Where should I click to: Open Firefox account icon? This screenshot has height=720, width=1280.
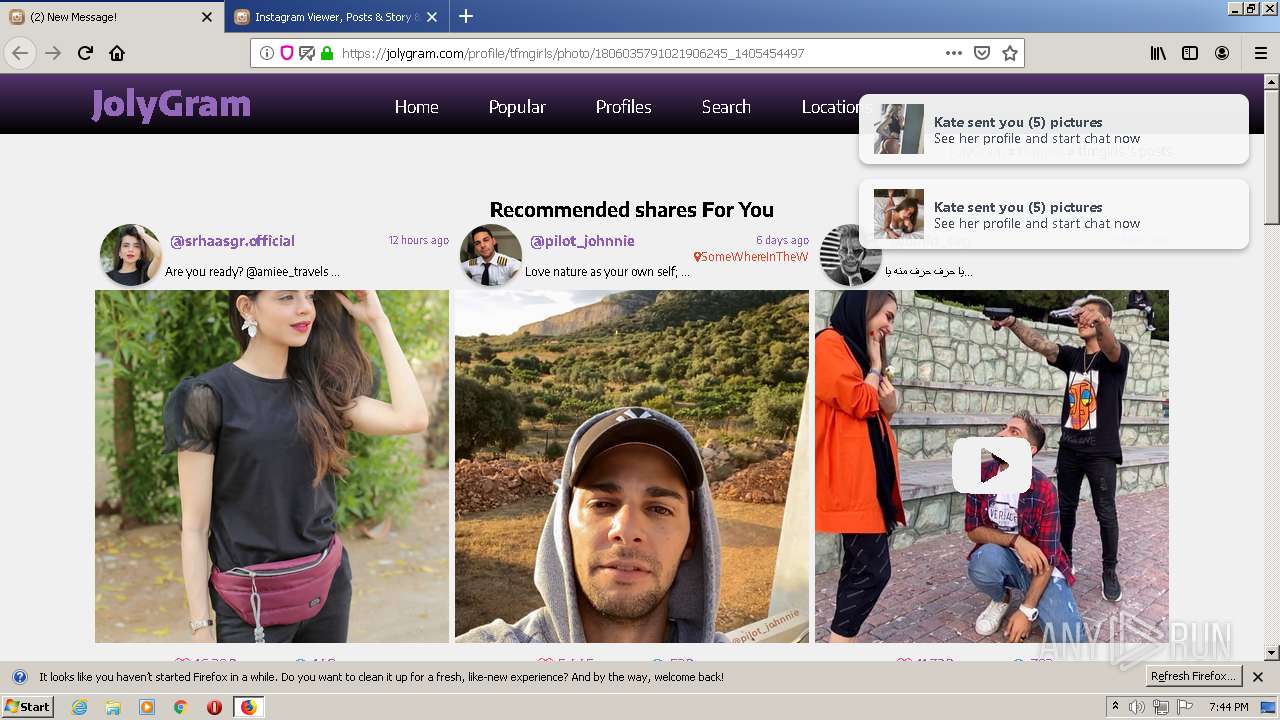[x=1222, y=53]
